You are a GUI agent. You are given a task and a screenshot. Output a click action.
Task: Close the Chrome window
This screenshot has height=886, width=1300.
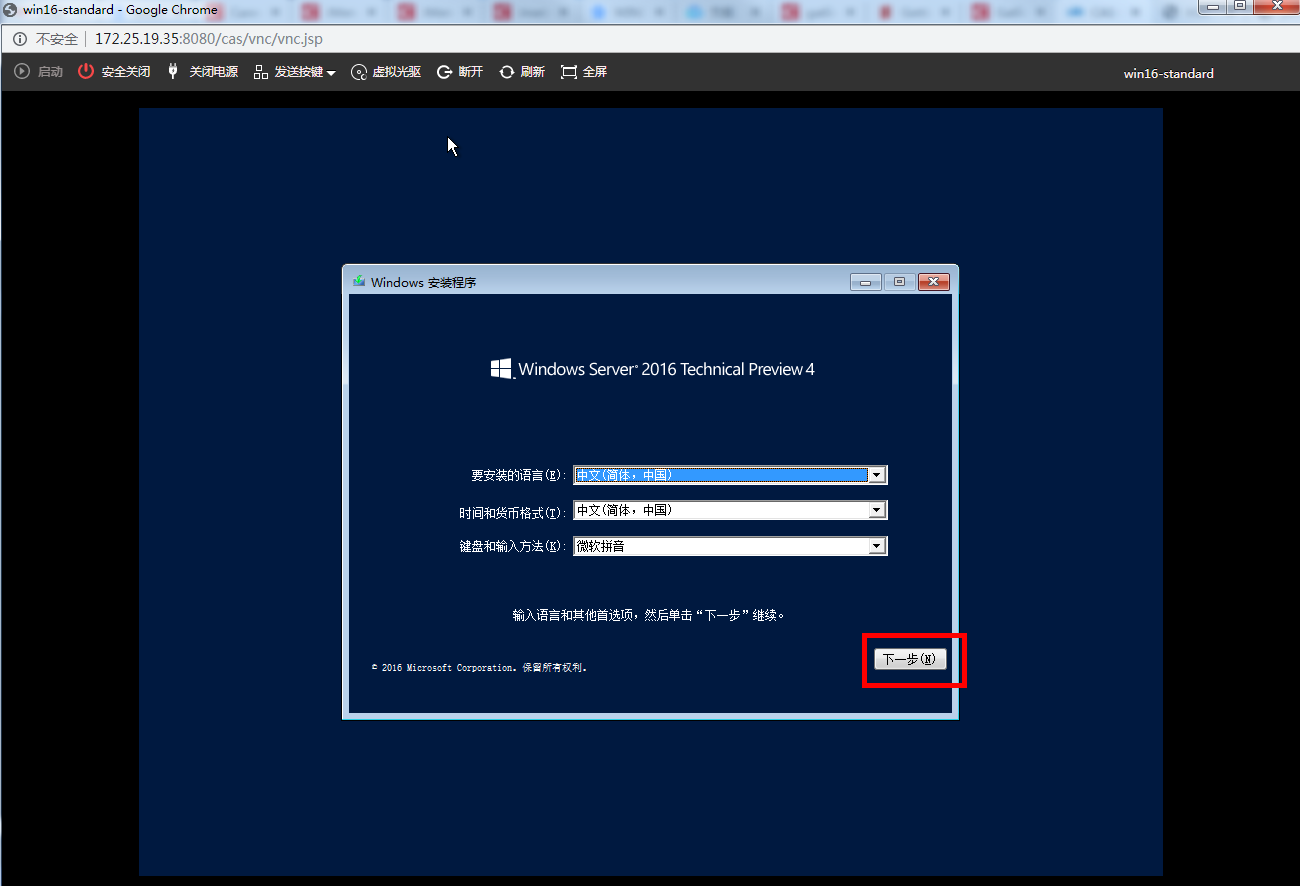coord(1275,6)
